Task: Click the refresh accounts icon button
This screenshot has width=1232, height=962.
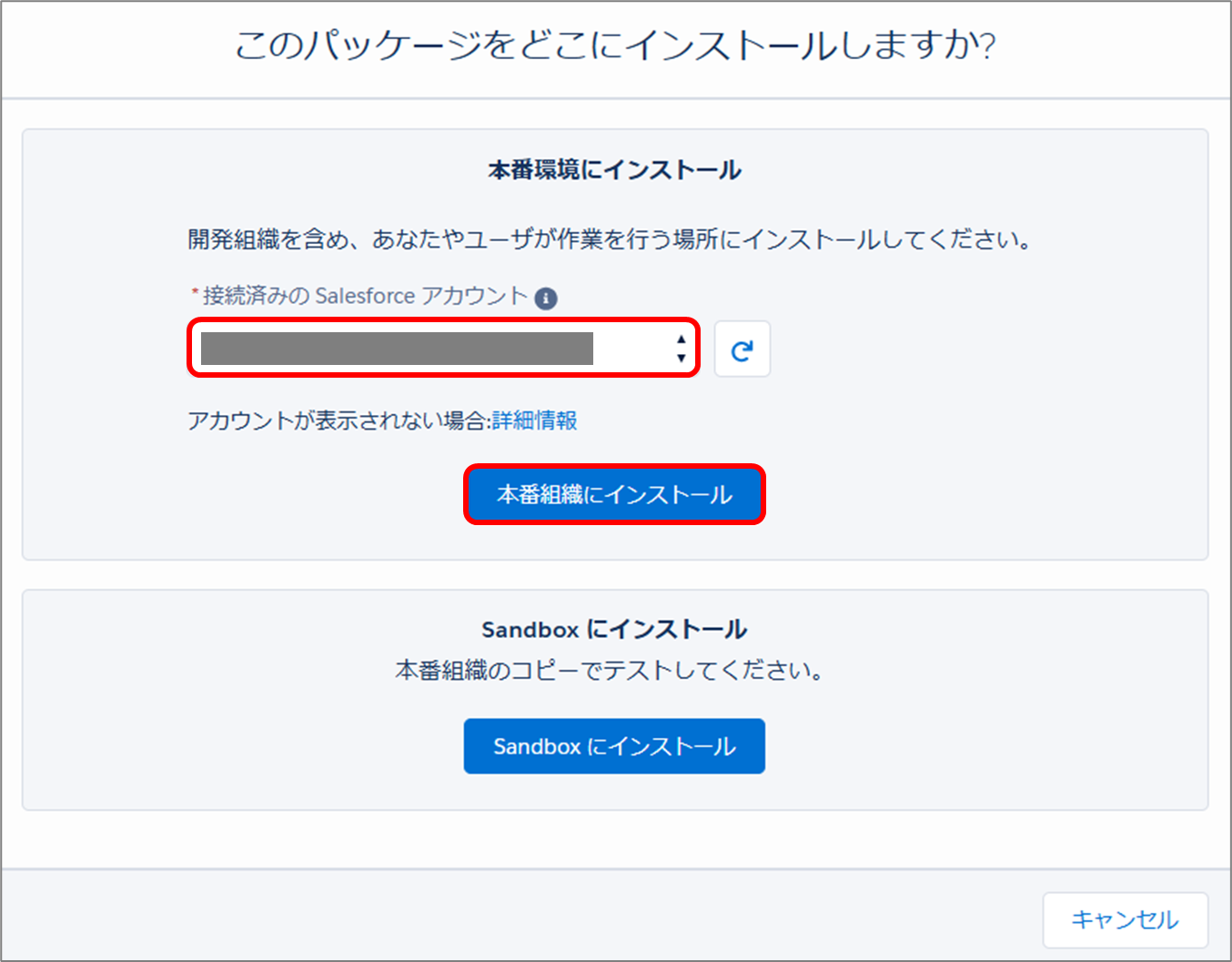Action: point(742,349)
